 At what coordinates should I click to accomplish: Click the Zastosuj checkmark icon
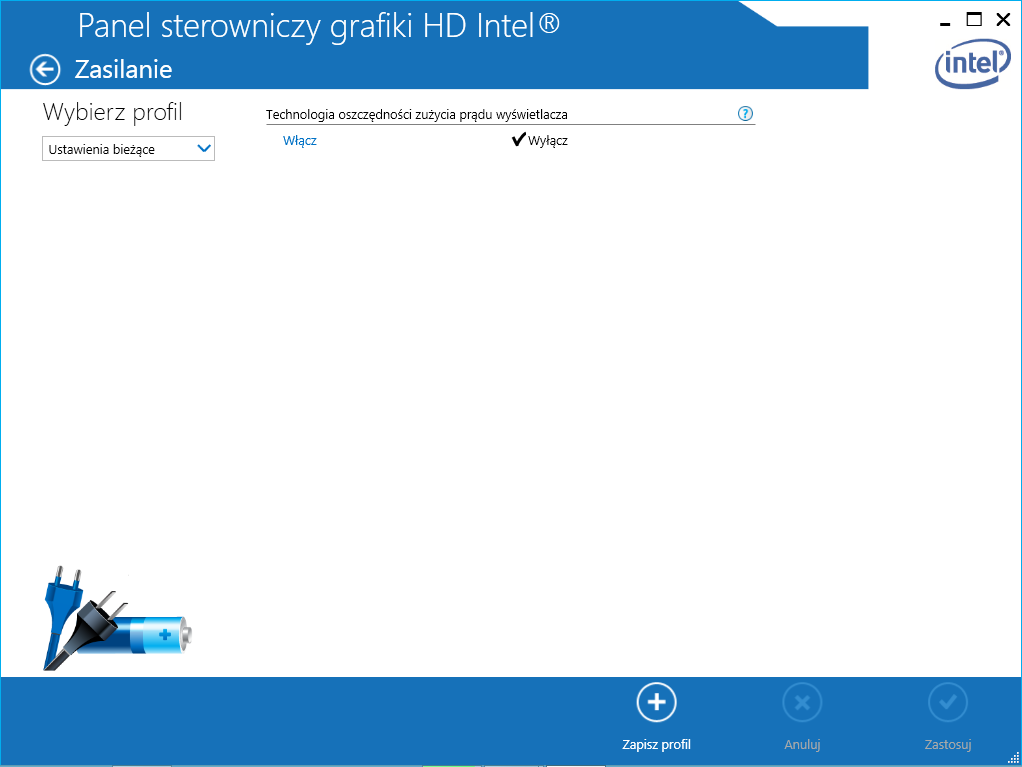[x=948, y=702]
